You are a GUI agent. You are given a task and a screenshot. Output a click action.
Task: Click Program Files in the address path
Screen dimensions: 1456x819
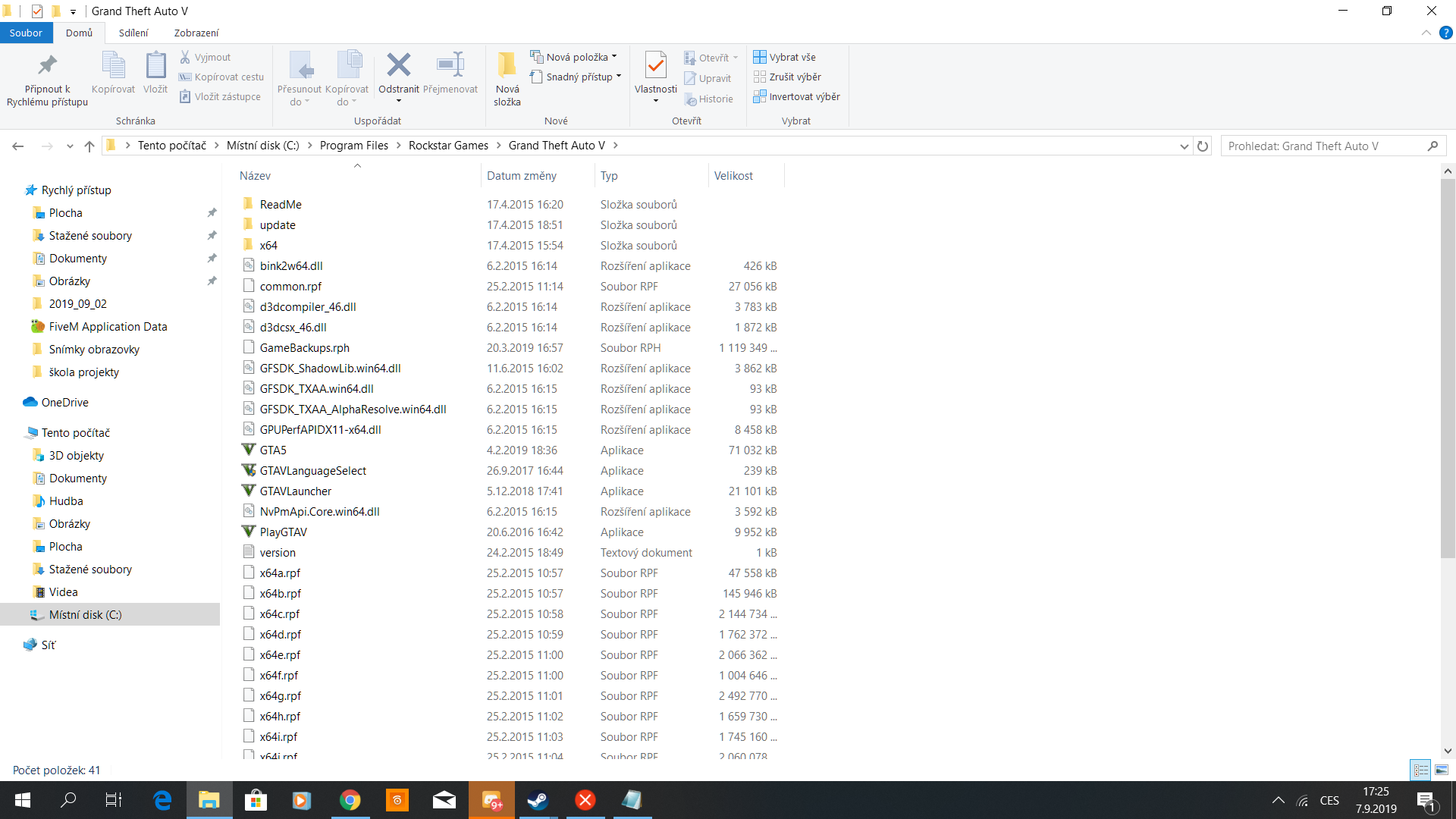click(354, 146)
